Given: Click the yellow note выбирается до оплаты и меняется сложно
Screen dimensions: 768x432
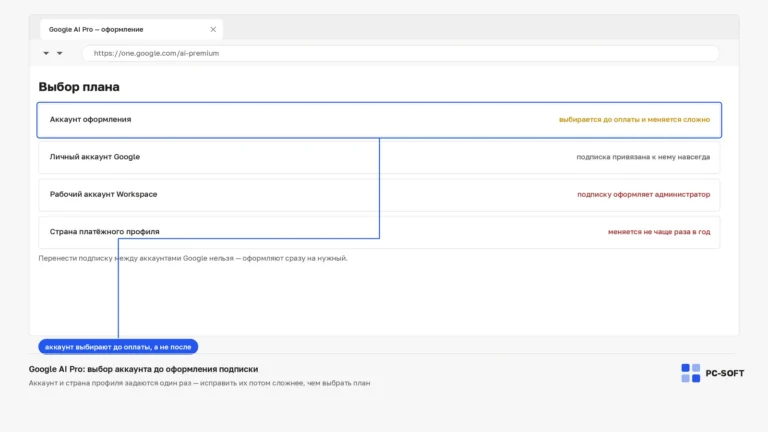Looking at the screenshot, I should click(x=634, y=120).
